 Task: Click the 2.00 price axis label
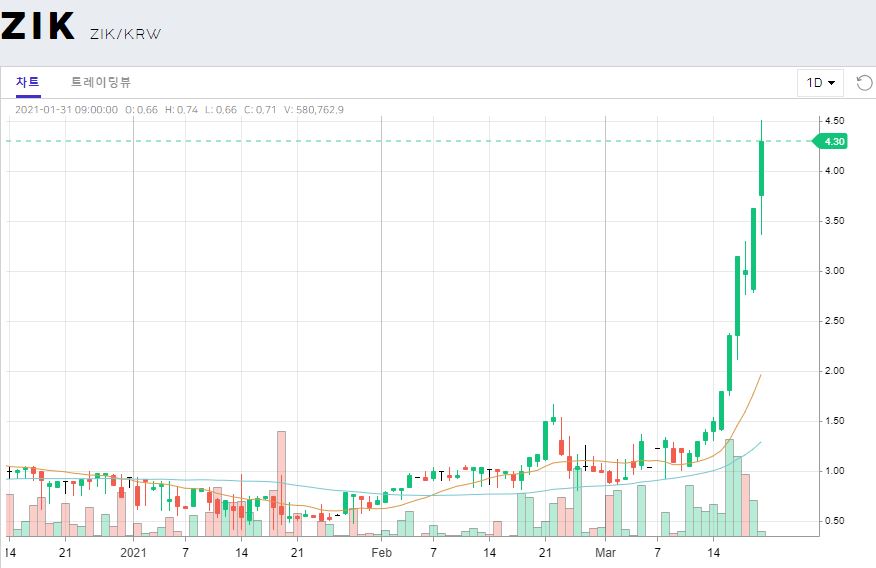coord(835,371)
